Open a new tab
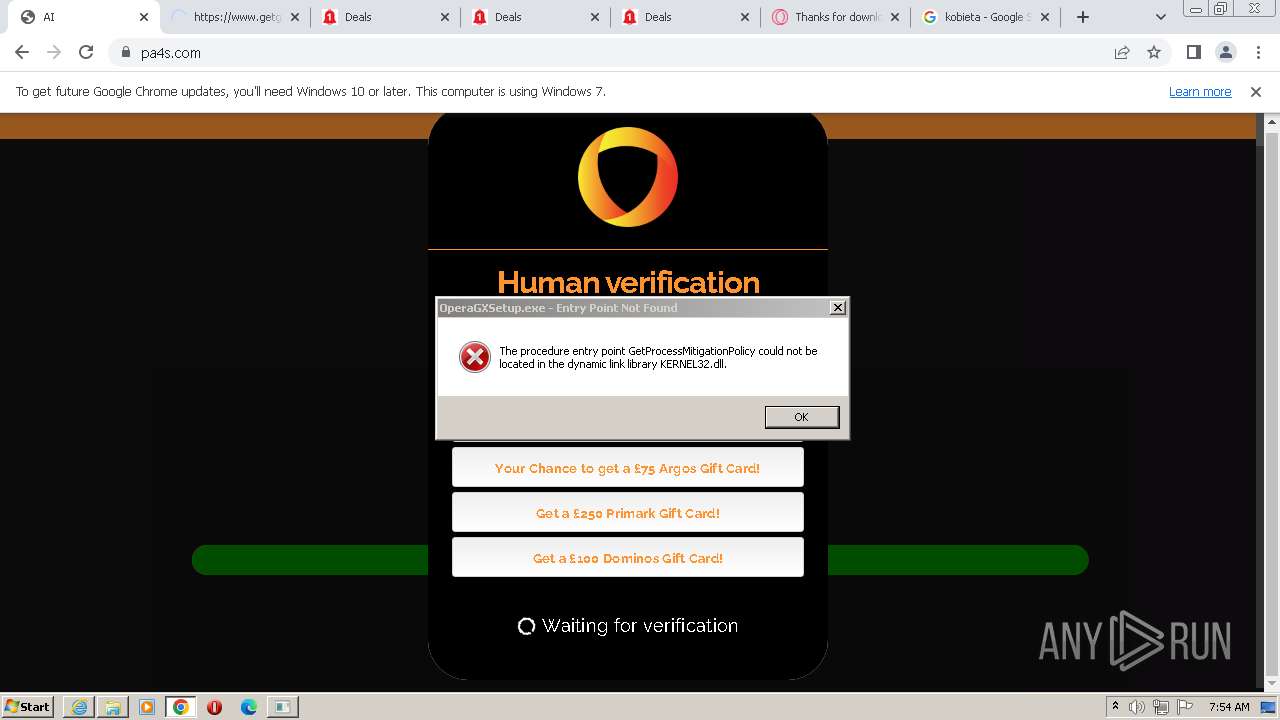The width and height of the screenshot is (1280, 720). (x=1083, y=17)
